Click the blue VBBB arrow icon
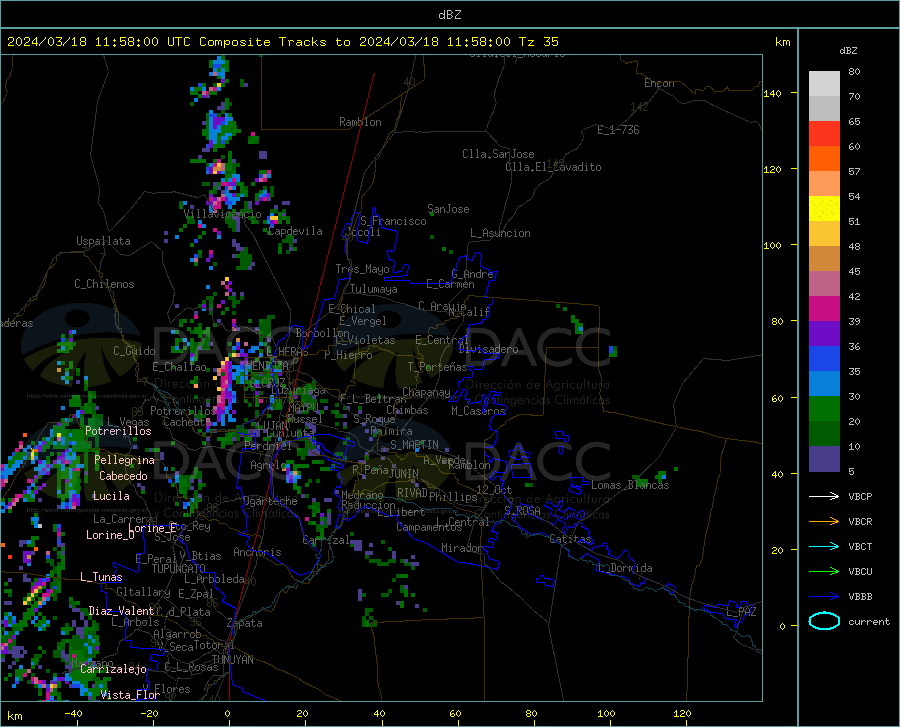The image size is (900, 727). coord(824,597)
